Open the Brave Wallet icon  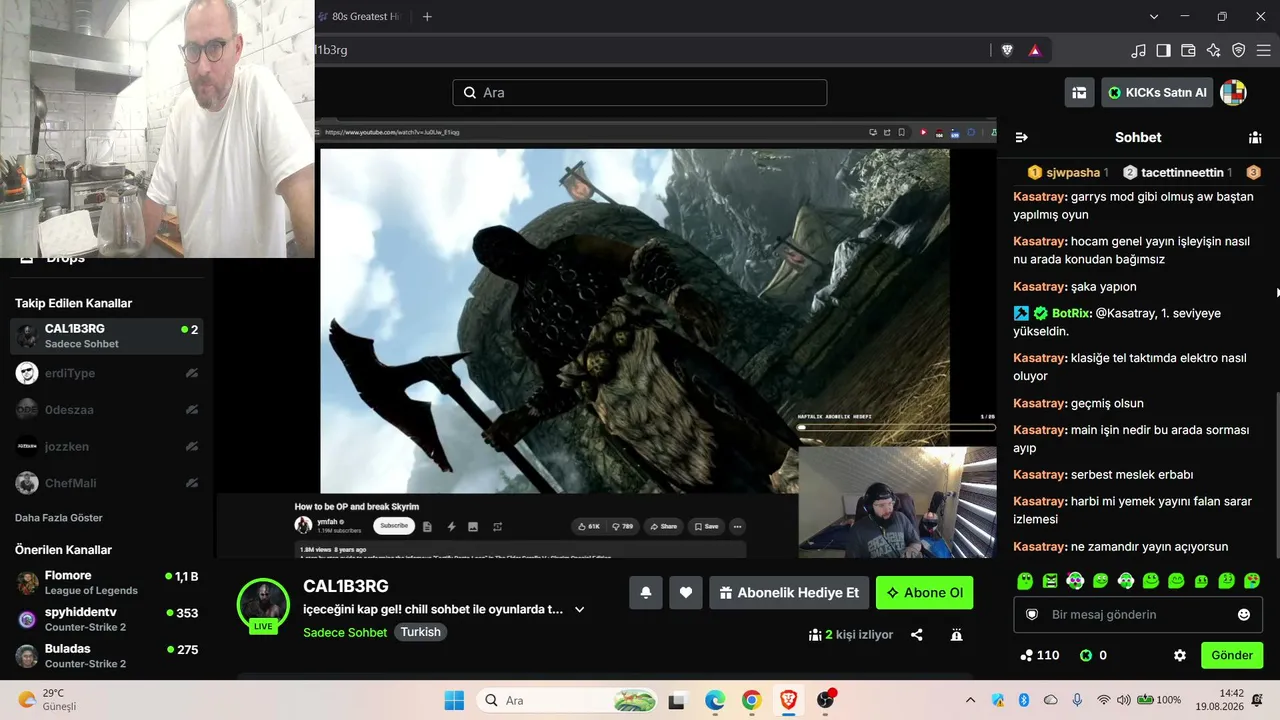pos(1188,50)
